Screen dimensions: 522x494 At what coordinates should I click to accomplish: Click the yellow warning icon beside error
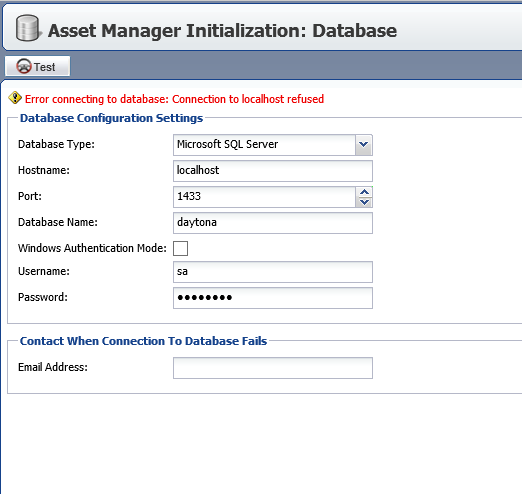pos(15,98)
